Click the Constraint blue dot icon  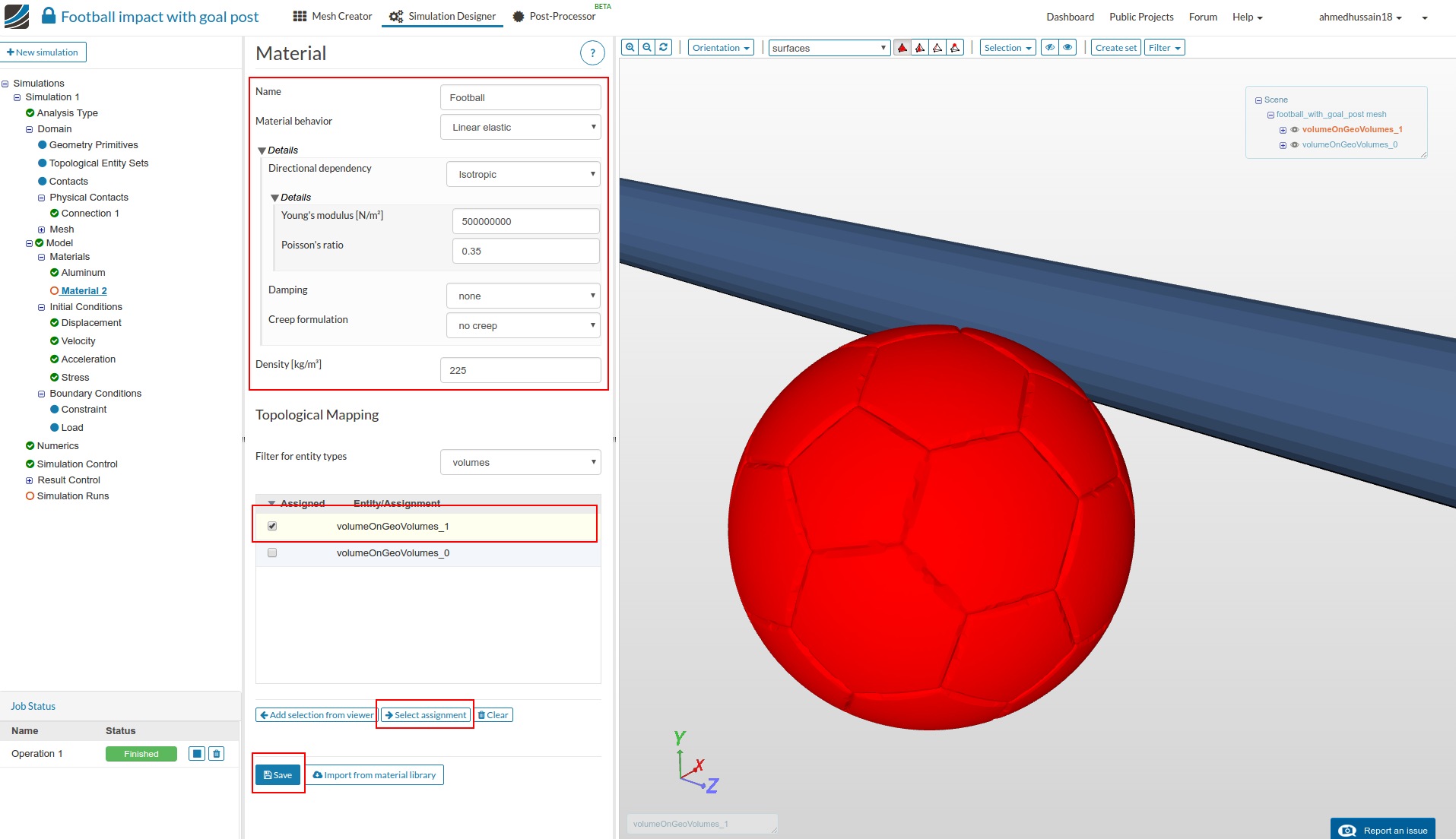tap(54, 410)
